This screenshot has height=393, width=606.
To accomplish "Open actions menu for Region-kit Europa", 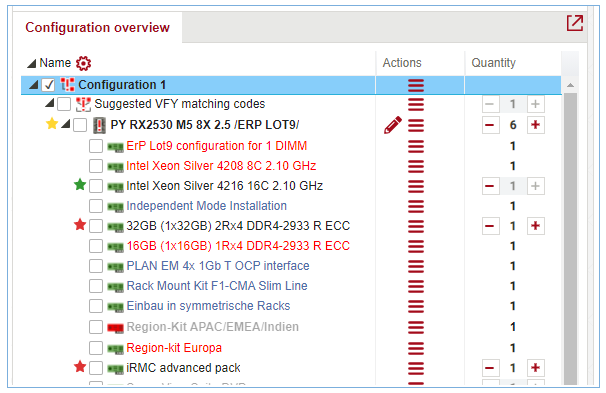I will pos(416,348).
